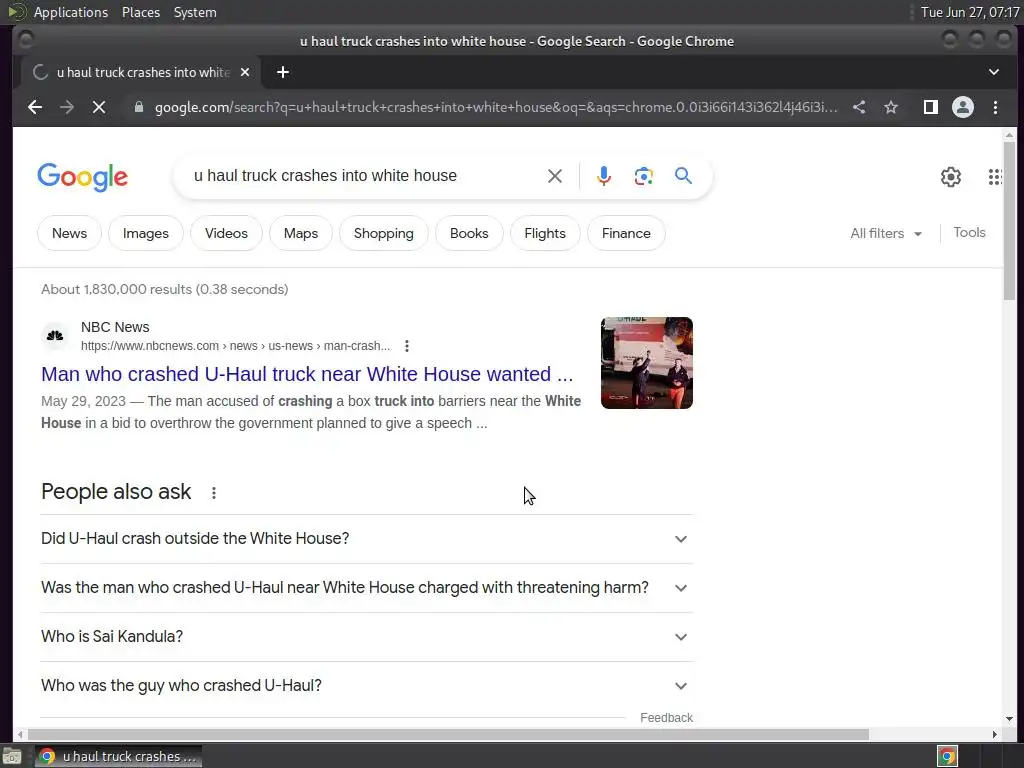This screenshot has width=1024, height=768.
Task: Filter results by Shopping
Action: [x=383, y=233]
